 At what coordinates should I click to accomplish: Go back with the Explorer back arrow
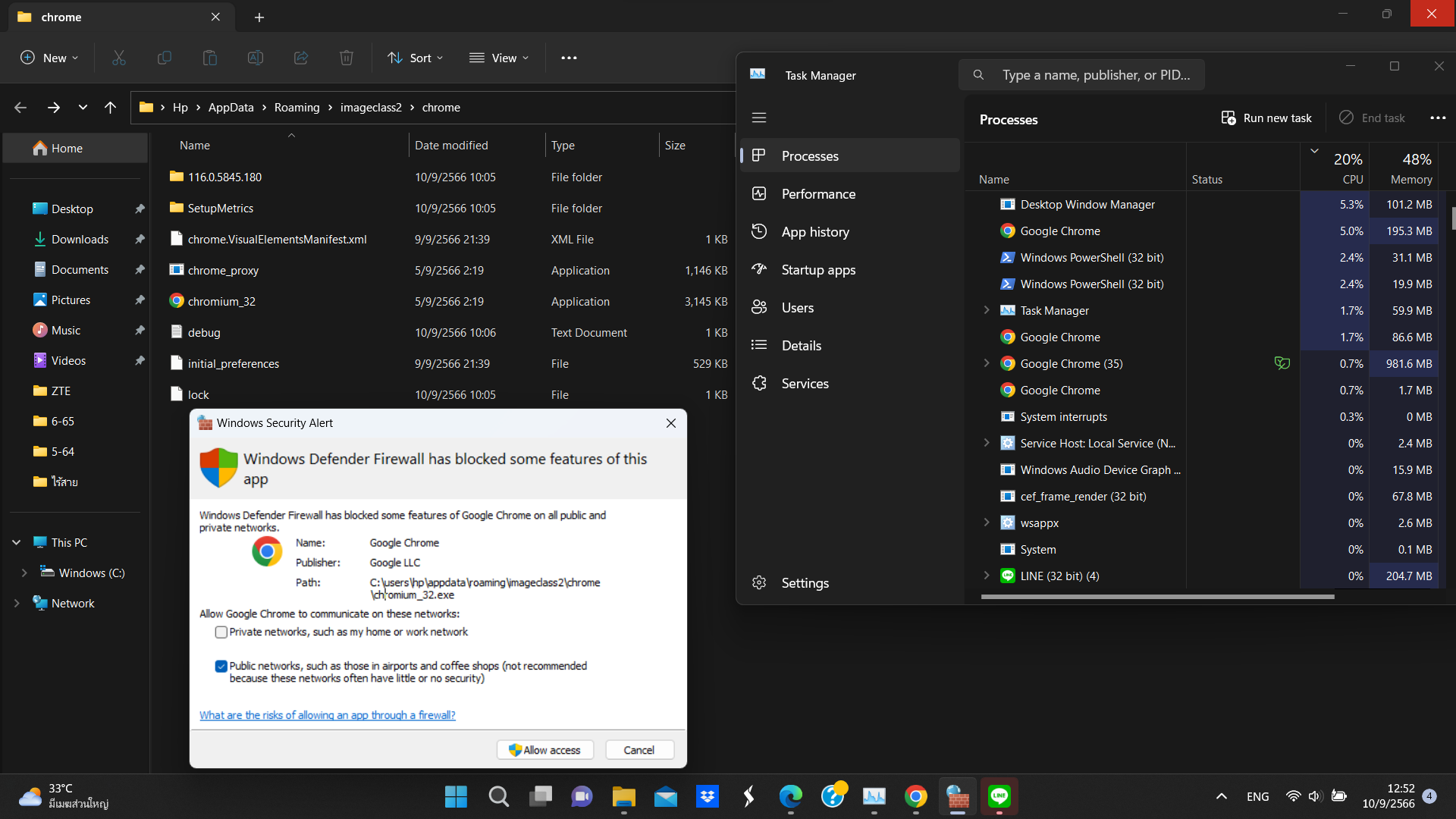[20, 108]
